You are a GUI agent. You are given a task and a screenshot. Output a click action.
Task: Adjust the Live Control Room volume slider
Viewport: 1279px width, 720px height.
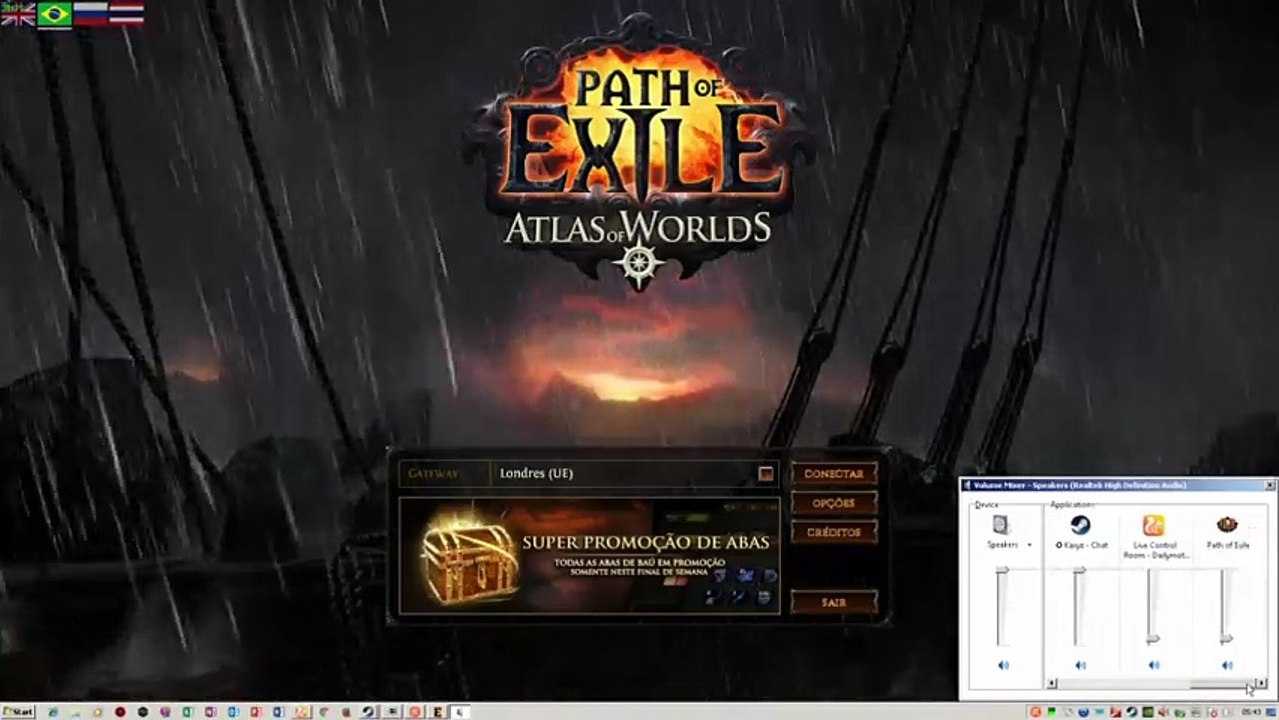(1153, 639)
